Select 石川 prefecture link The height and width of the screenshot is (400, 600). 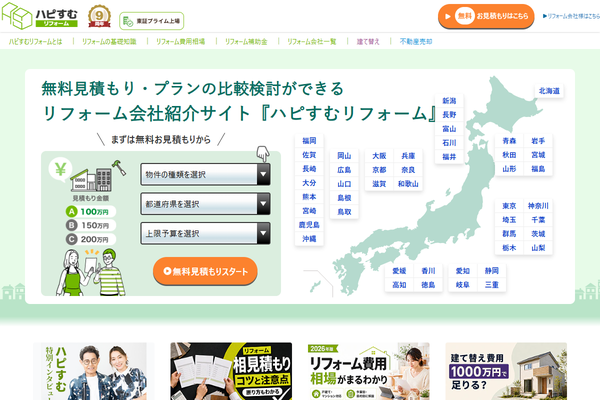(449, 143)
